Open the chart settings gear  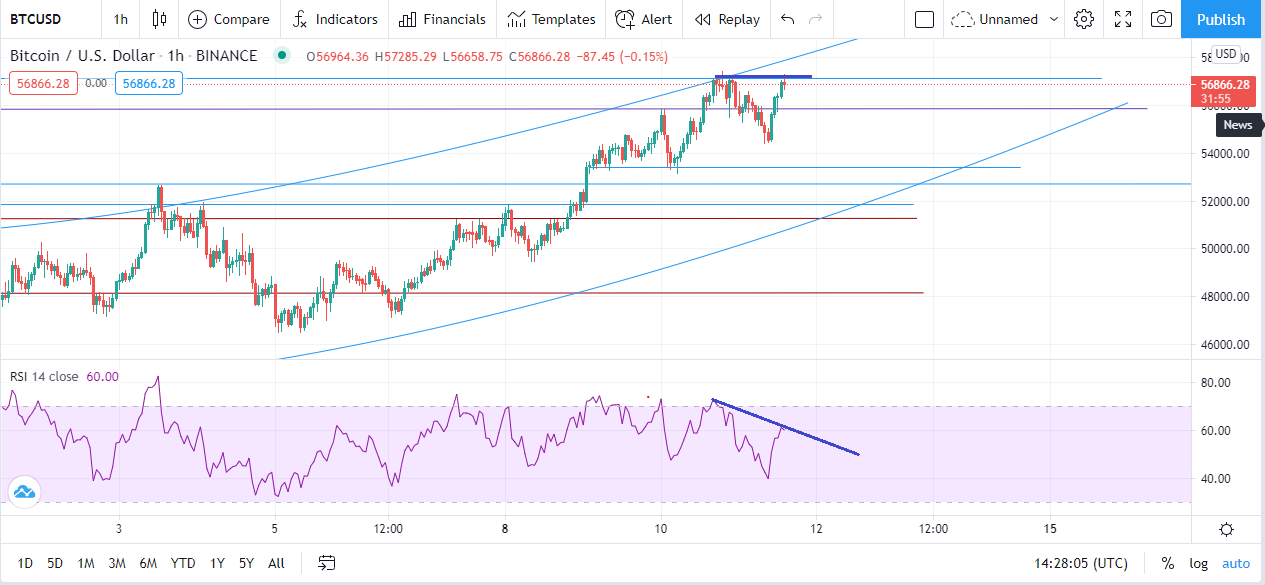(x=1084, y=19)
